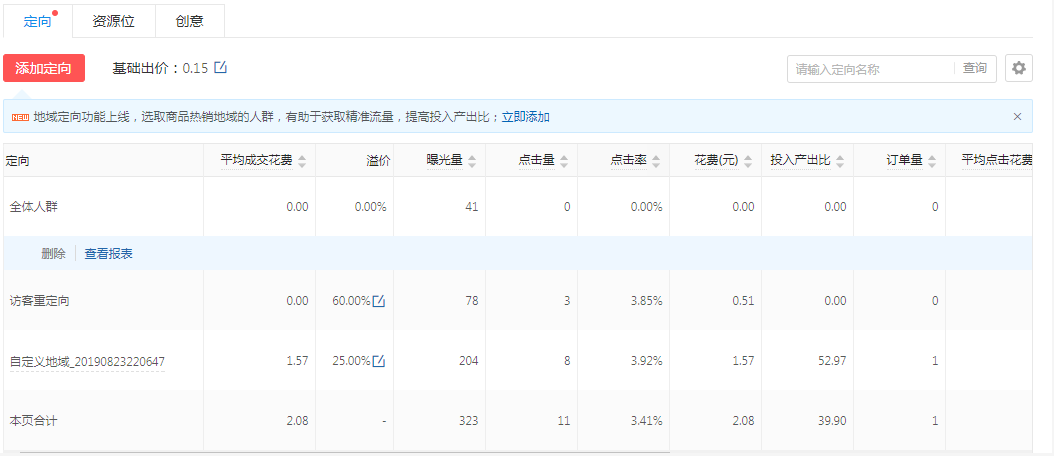The image size is (1054, 456).
Task: Switch to the 资源位 tab
Action: coord(113,21)
